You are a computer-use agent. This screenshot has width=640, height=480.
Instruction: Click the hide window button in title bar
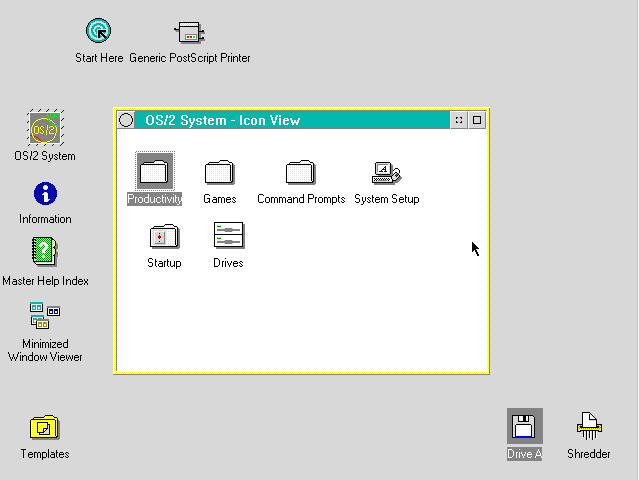pyautogui.click(x=459, y=120)
